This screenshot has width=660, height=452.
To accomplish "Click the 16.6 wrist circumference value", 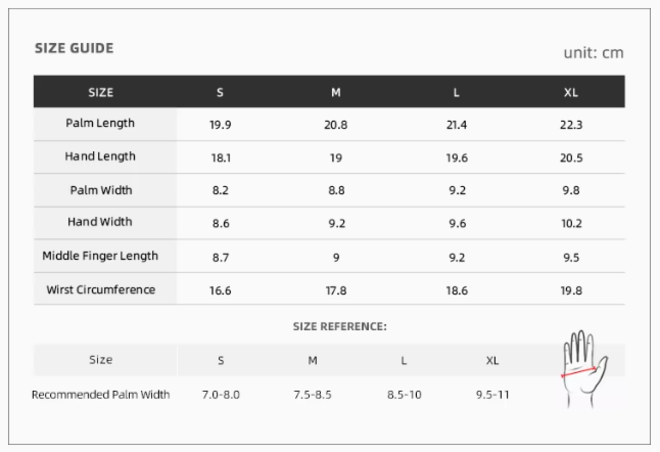I will coord(220,291).
